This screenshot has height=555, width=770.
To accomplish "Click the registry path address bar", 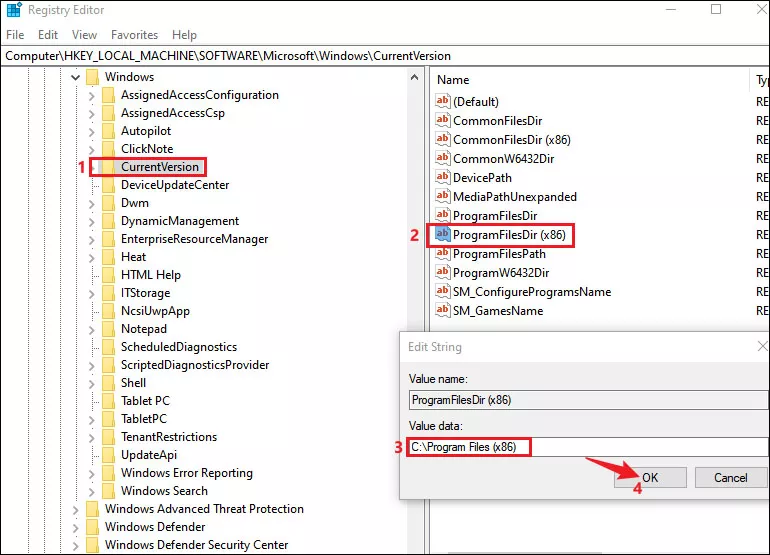I will pyautogui.click(x=385, y=56).
